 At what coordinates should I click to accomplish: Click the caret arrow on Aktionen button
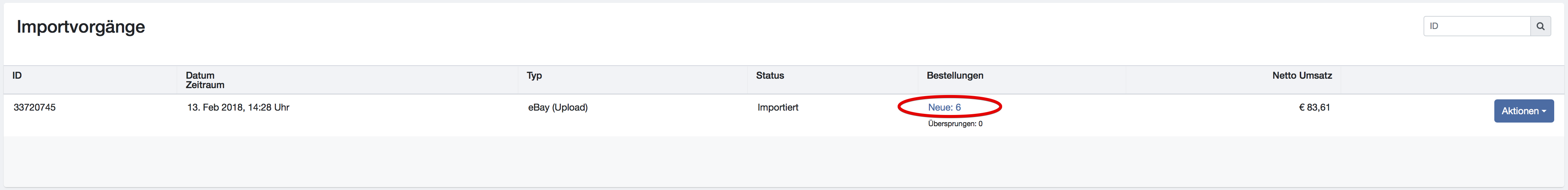pyautogui.click(x=1544, y=111)
